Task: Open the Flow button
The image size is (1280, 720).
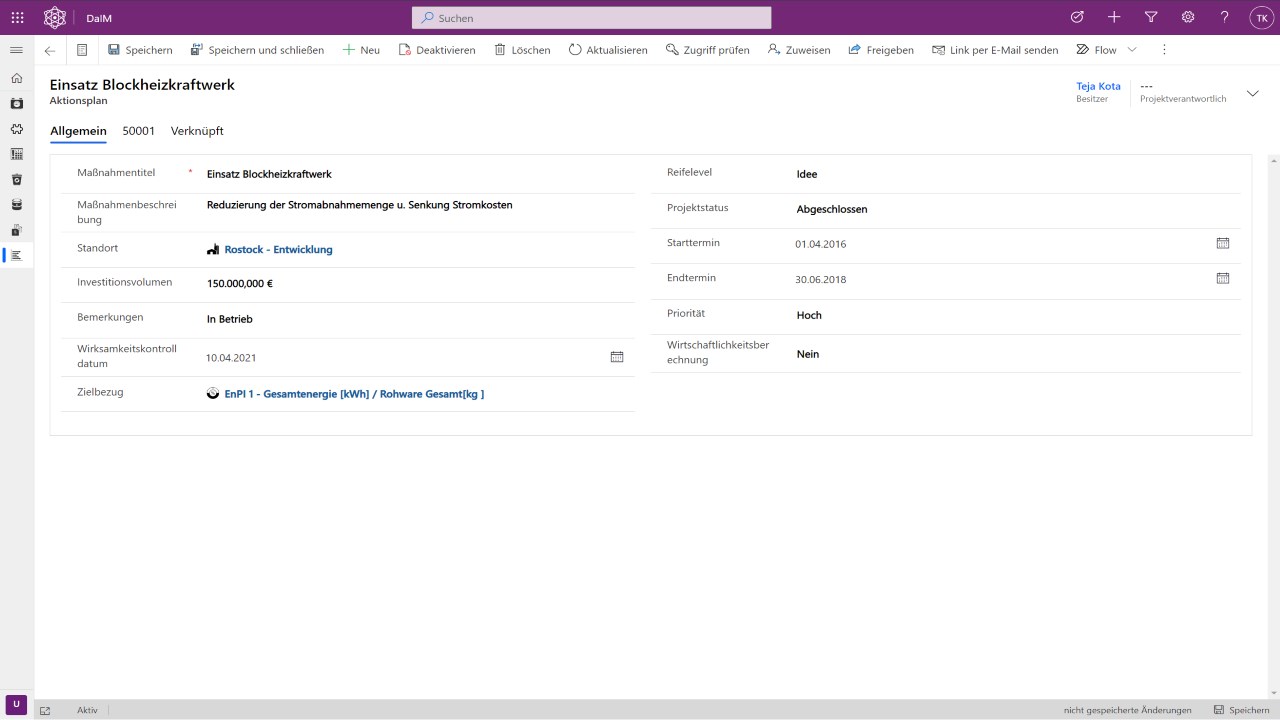Action: [x=1096, y=50]
